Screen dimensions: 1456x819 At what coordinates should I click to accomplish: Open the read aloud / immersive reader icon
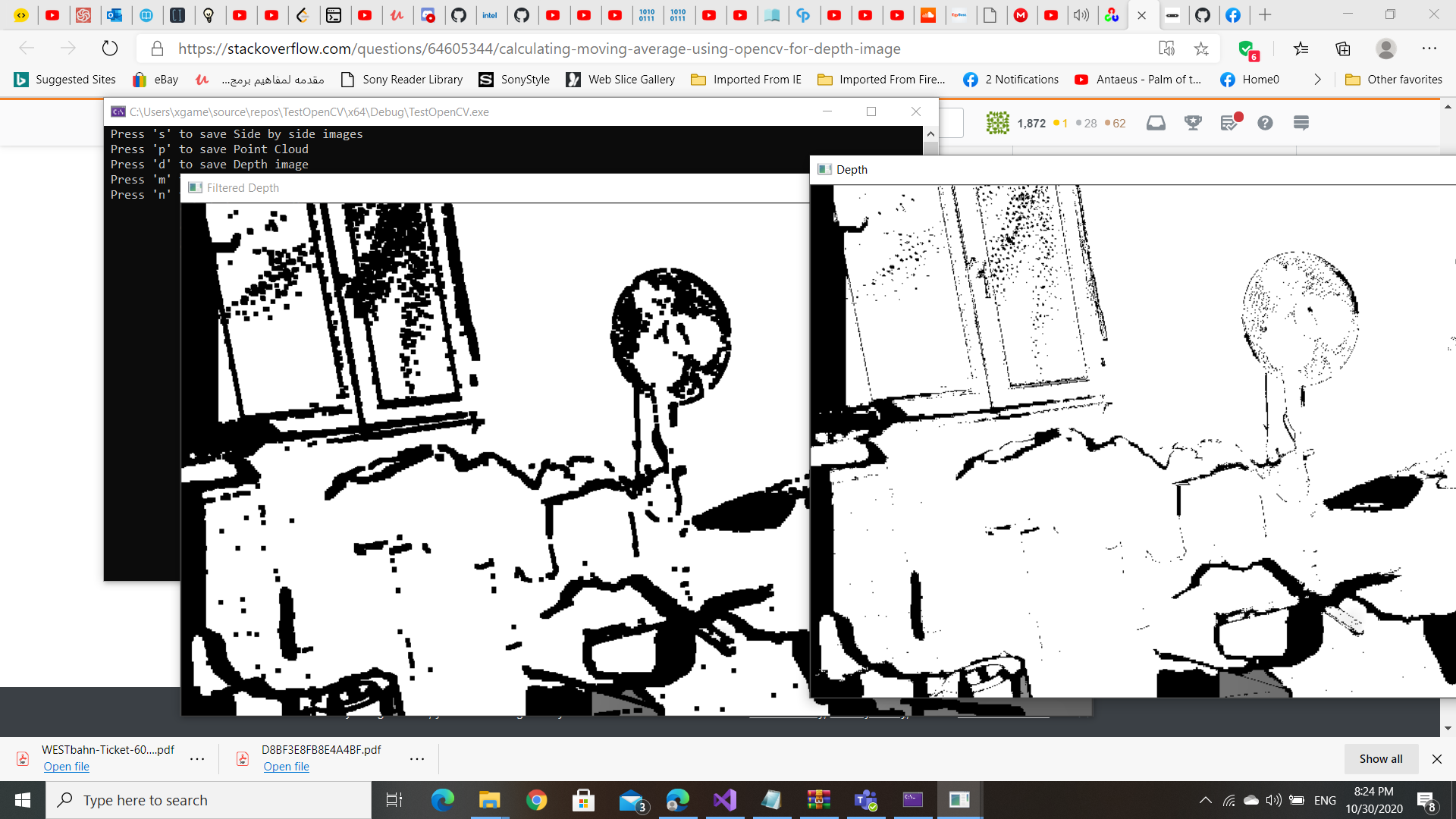click(x=1166, y=49)
